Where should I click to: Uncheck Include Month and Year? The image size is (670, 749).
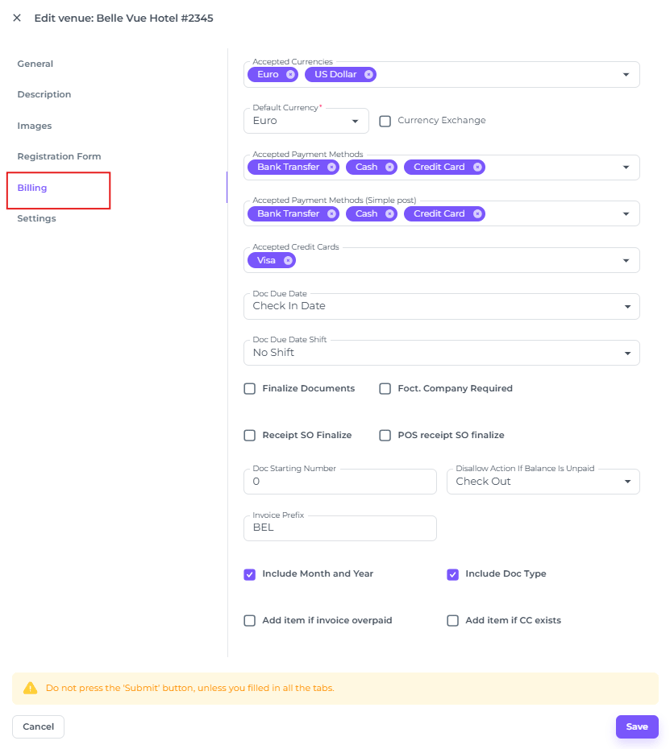[x=250, y=574]
